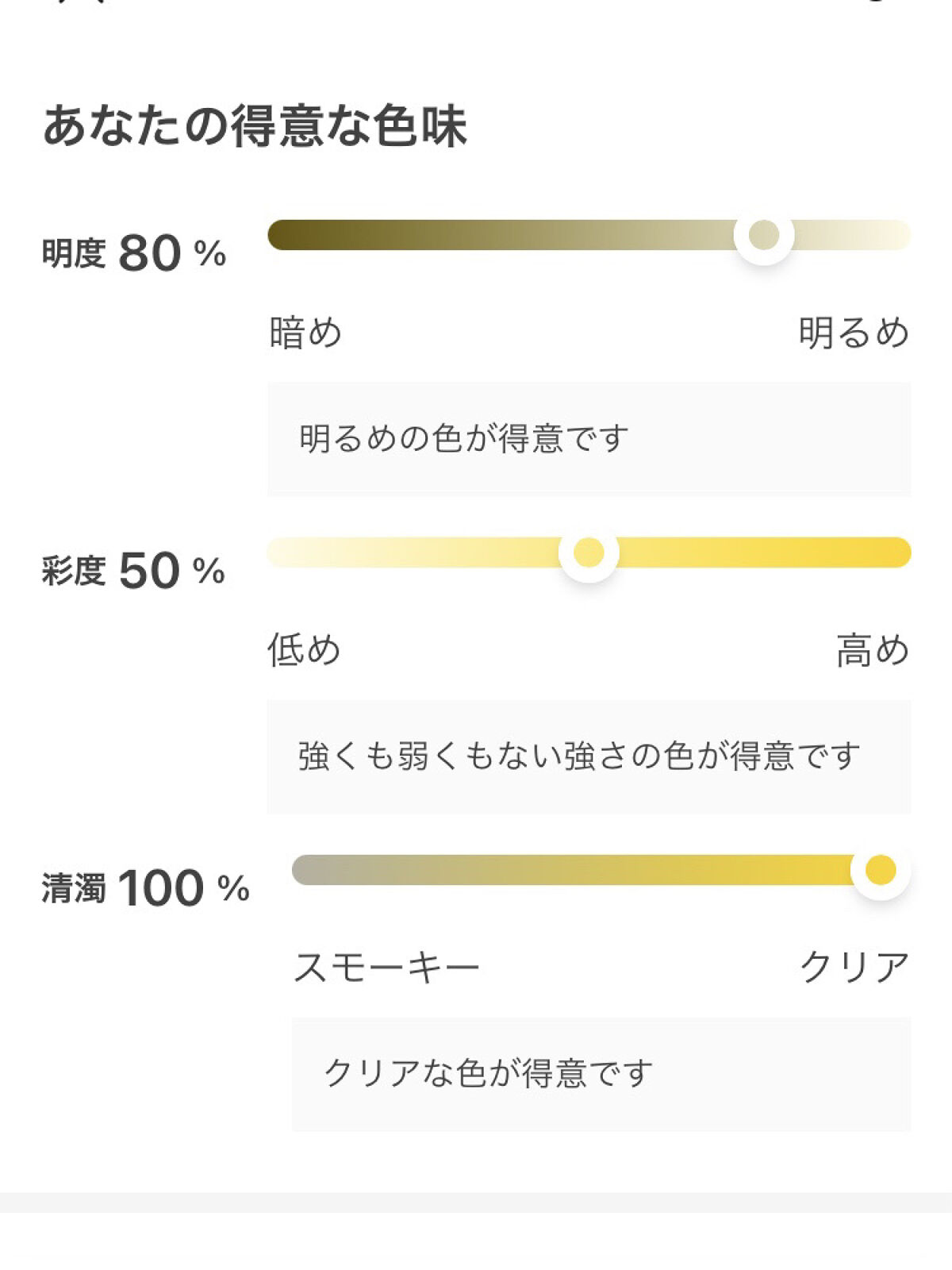Select the 明るめ label under brightness slider
This screenshot has width=952, height=1270.
click(853, 332)
